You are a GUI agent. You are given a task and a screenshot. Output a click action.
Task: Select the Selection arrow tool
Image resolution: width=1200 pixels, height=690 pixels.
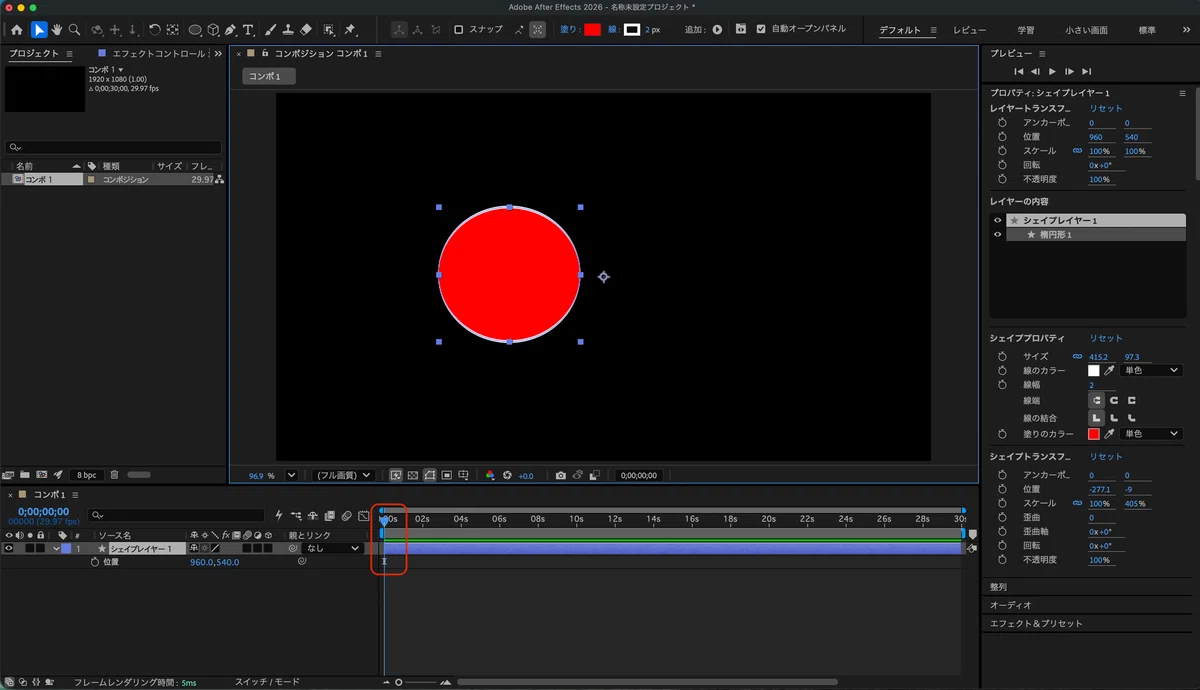click(x=38, y=30)
